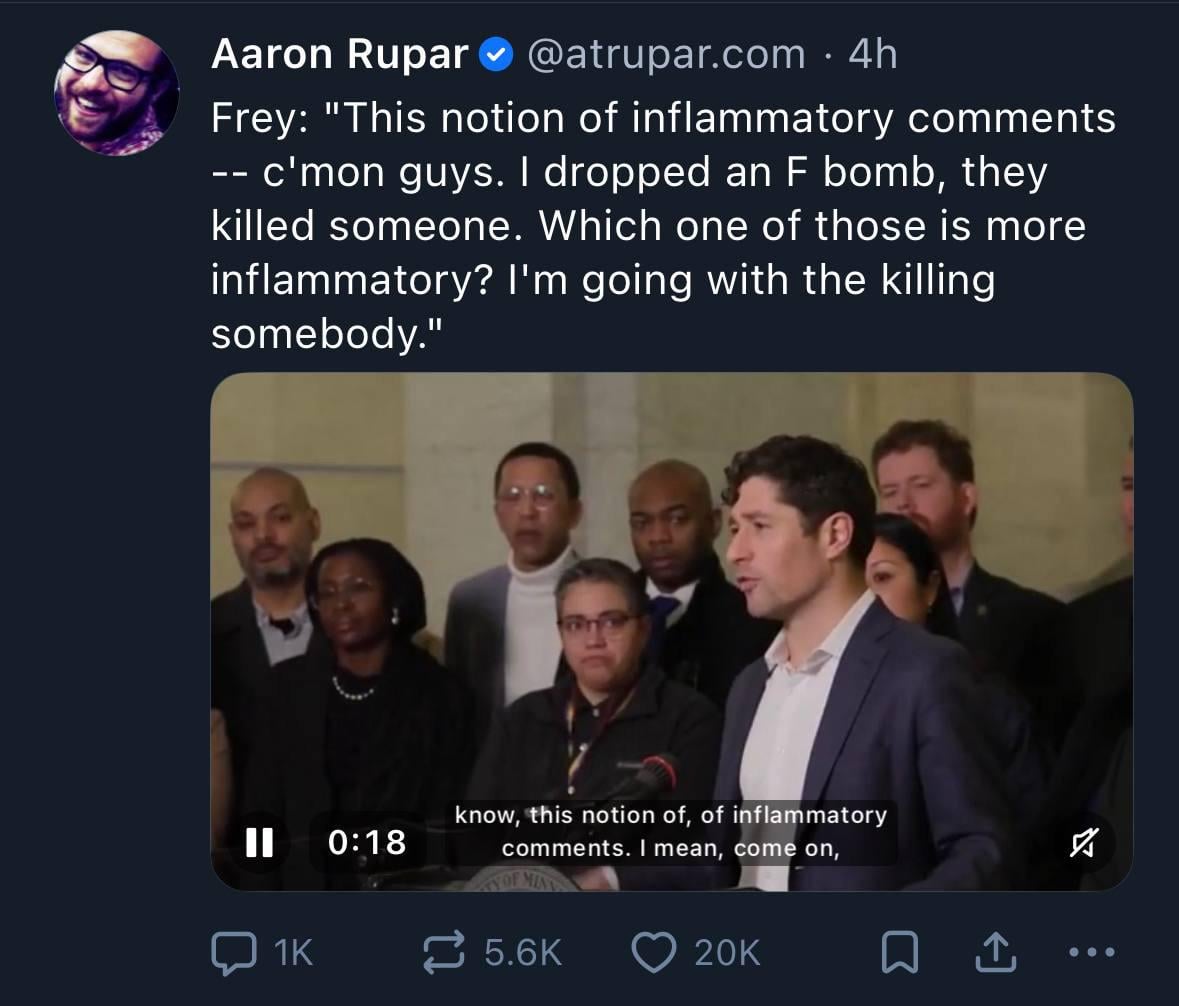1179x1006 pixels.
Task: Click the blue verified checkmark badge
Action: [496, 55]
